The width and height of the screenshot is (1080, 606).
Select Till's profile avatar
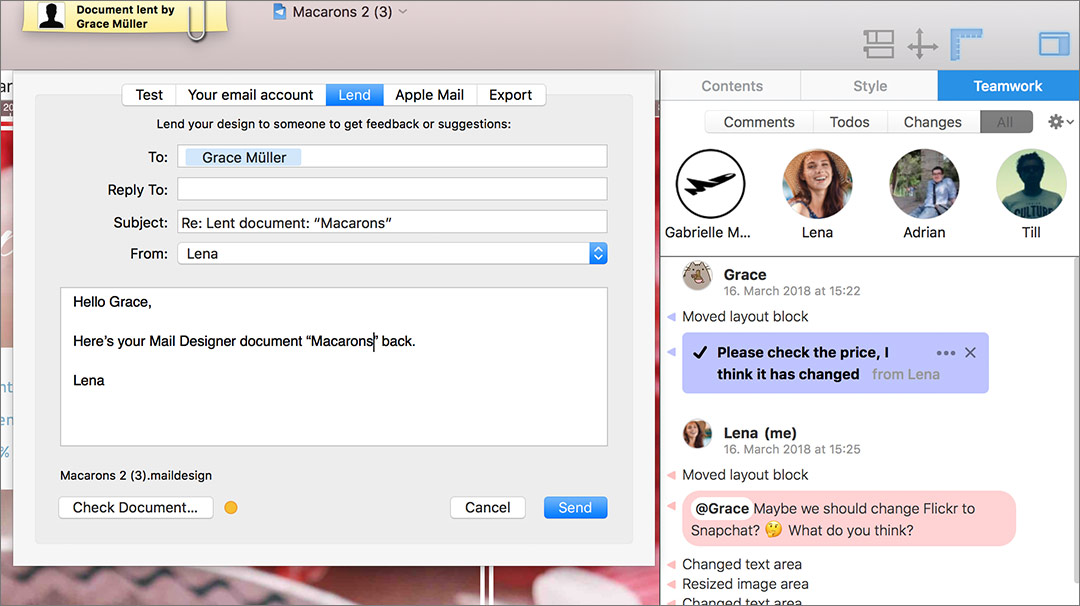(x=1031, y=184)
